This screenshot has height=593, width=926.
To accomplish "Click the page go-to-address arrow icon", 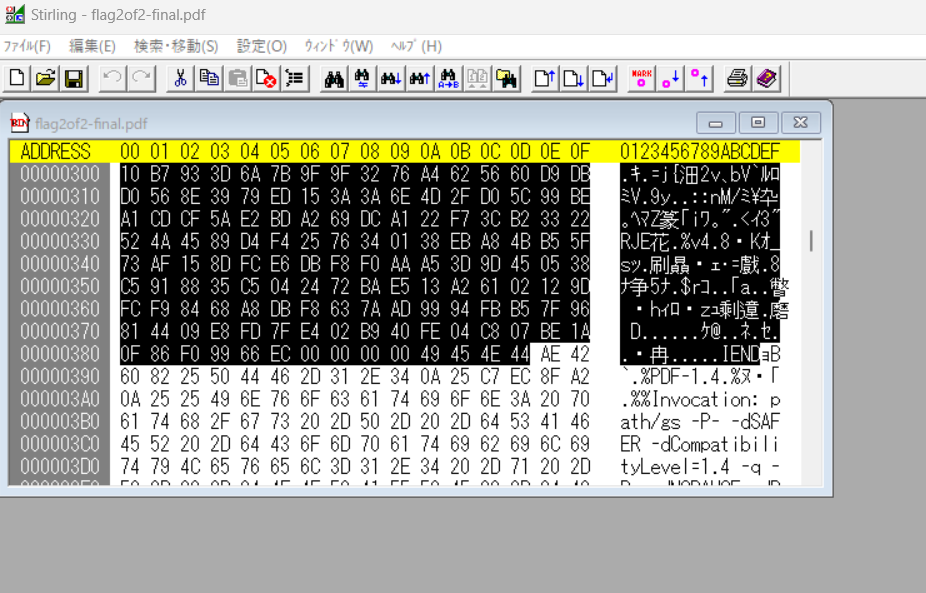I will click(602, 78).
